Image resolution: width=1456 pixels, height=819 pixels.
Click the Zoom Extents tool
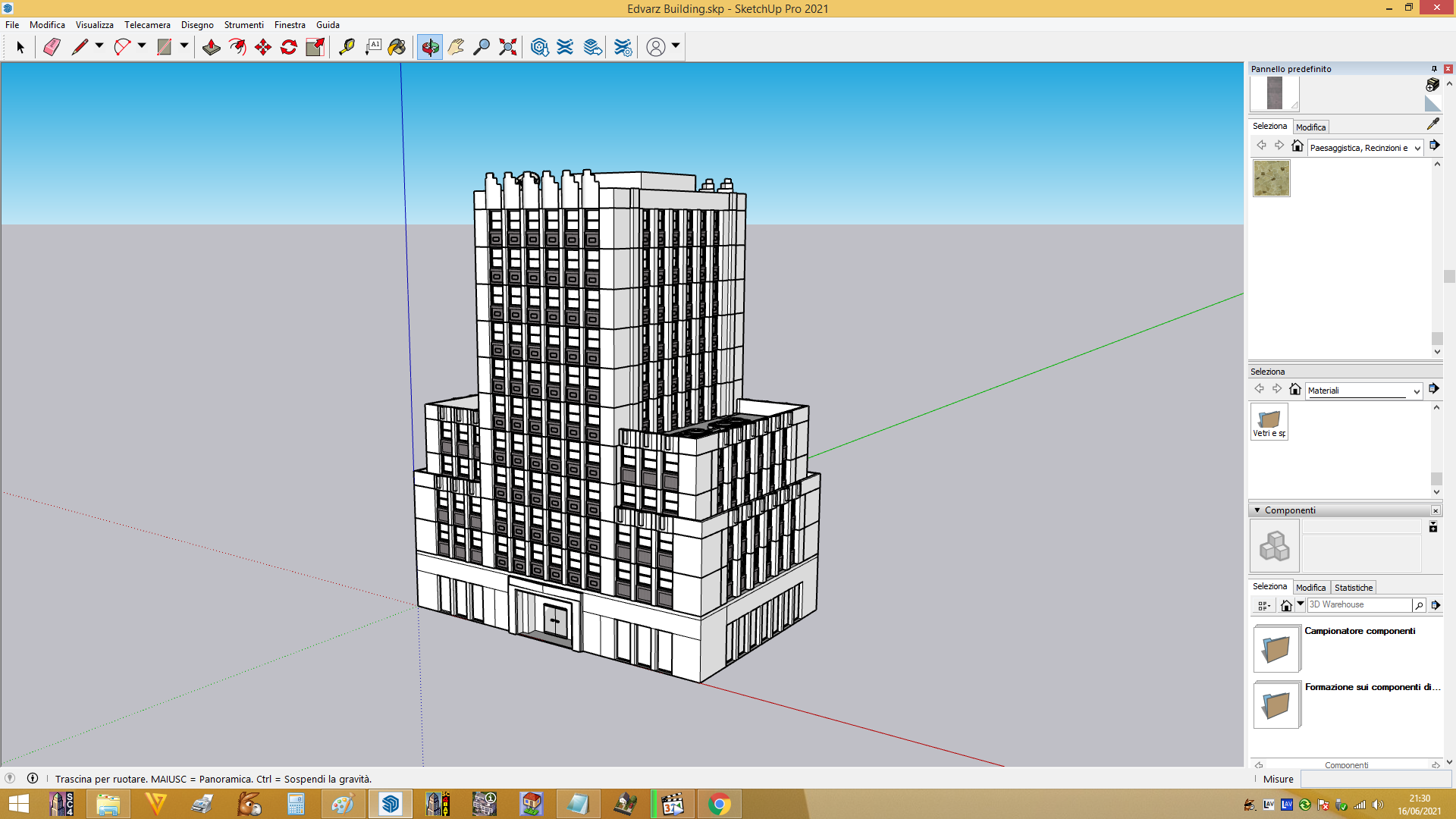(x=508, y=47)
